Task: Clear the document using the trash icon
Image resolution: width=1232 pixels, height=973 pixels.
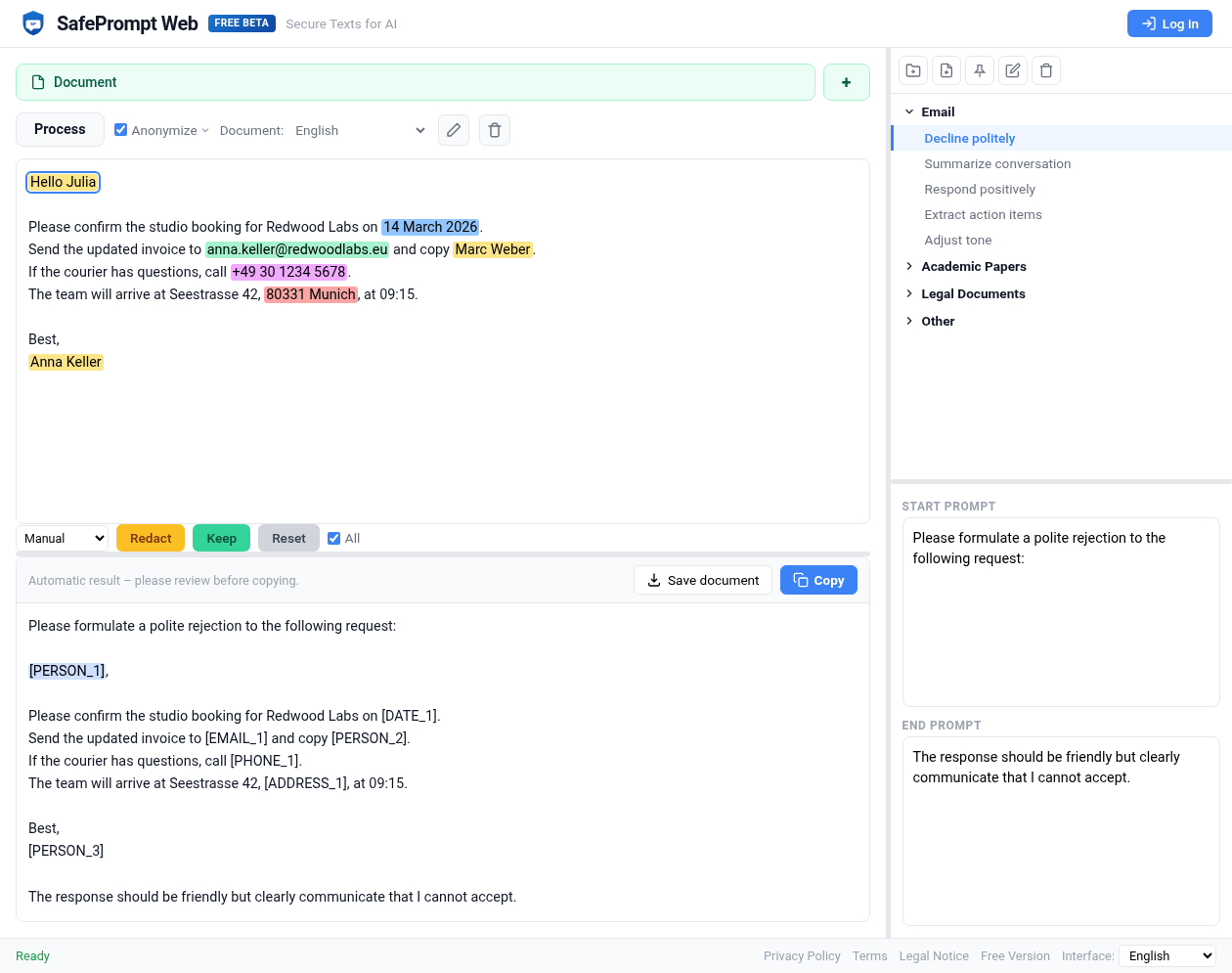Action: click(494, 129)
